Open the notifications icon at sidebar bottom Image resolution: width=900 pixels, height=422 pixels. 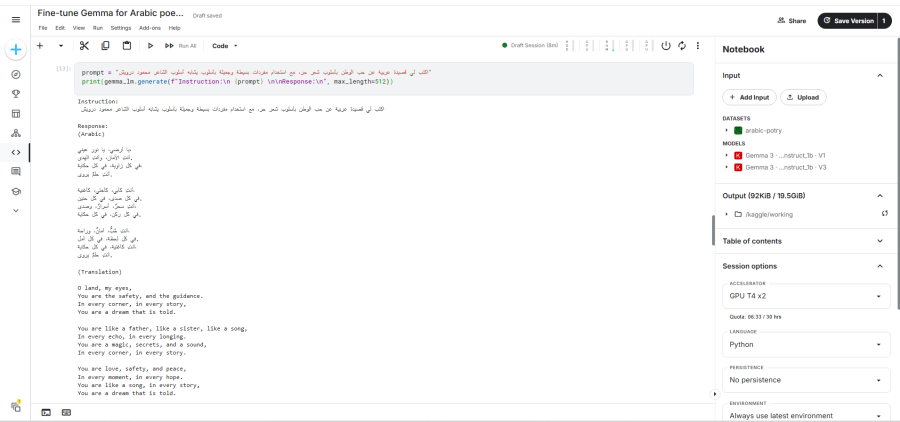(16, 406)
